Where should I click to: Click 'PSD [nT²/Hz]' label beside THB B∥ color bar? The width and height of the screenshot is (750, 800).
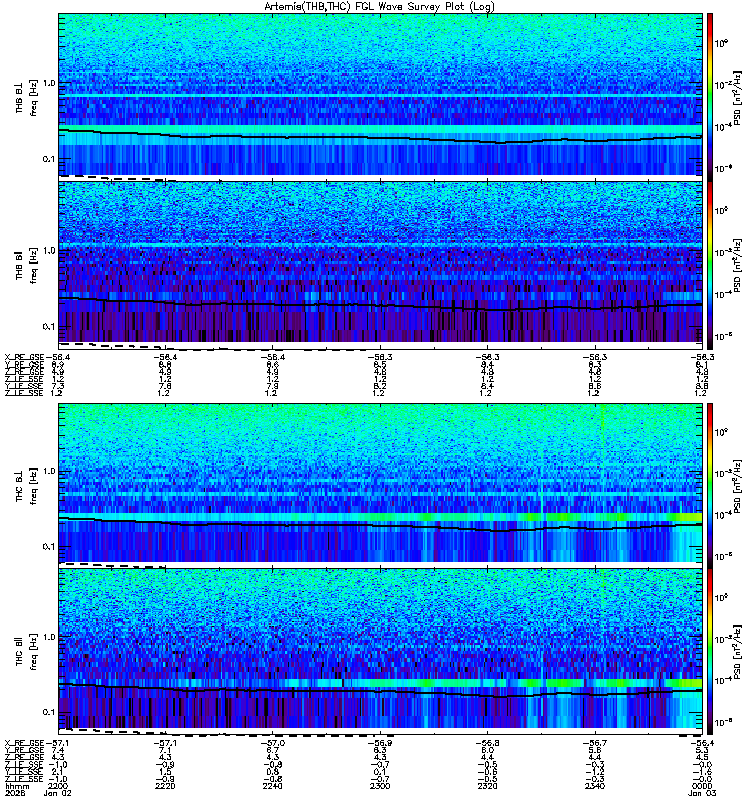pos(738,265)
